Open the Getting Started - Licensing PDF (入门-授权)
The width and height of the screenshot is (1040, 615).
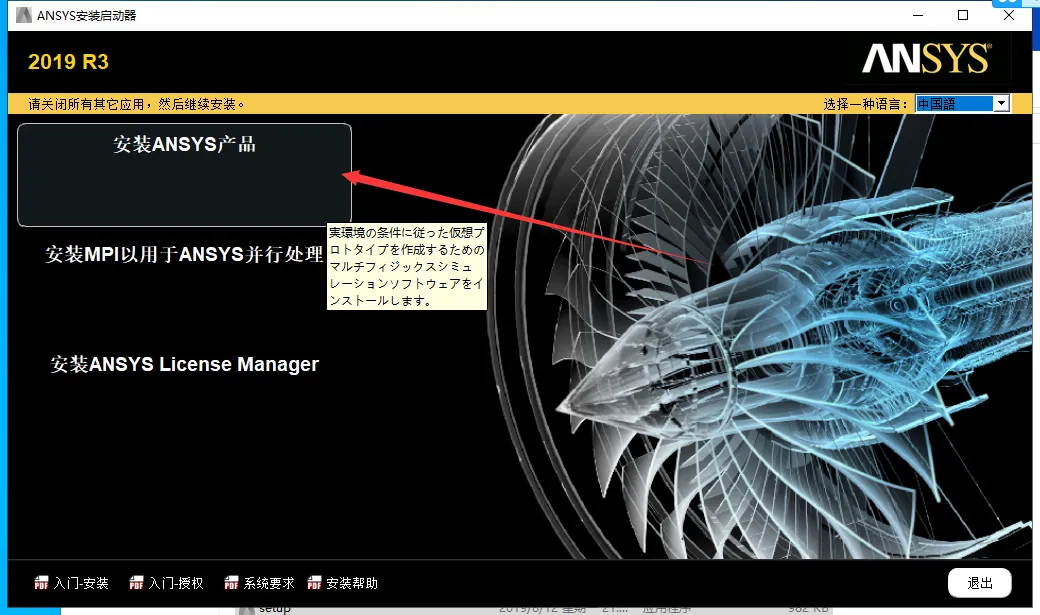click(x=166, y=583)
